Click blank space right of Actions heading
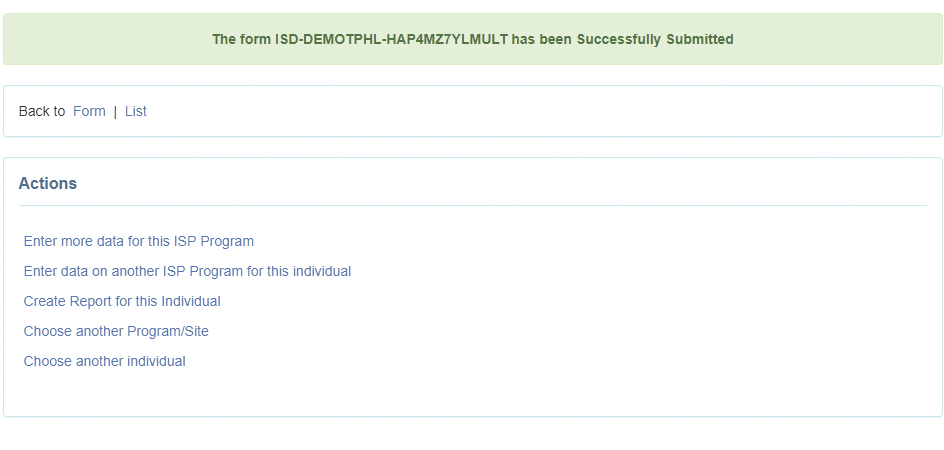Screen dimensions: 944x450 (x=500, y=184)
